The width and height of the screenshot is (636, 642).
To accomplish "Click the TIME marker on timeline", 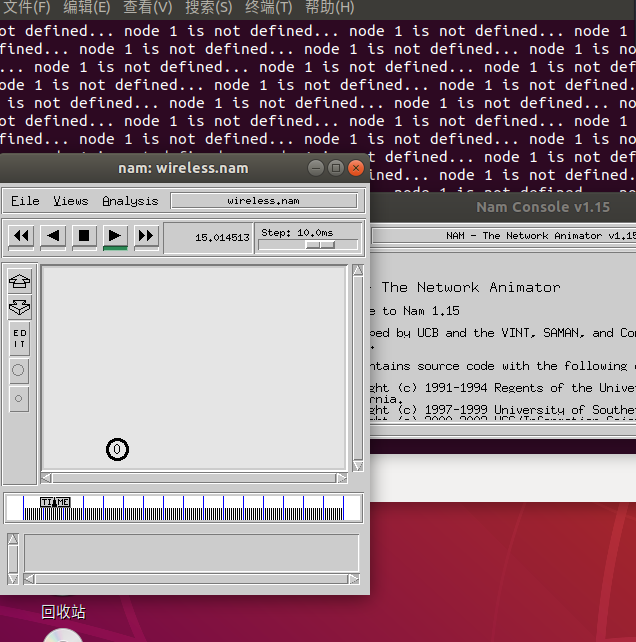I will pyautogui.click(x=55, y=502).
